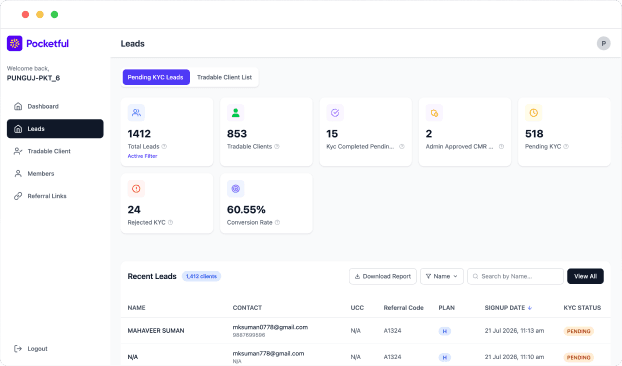This screenshot has width=622, height=366.
Task: Switch to Pending KYC Leads tab
Action: click(x=156, y=77)
